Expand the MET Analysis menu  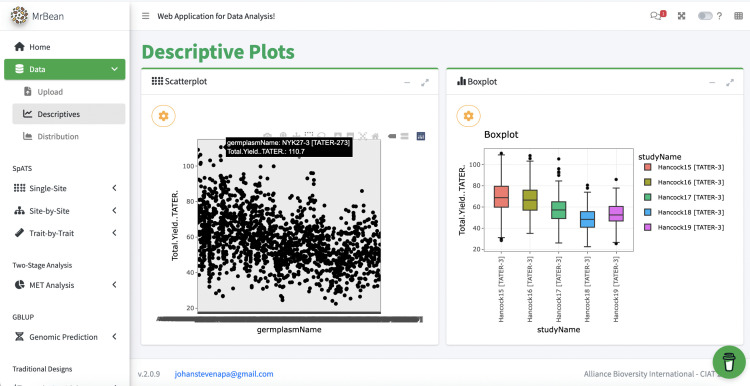(65, 285)
